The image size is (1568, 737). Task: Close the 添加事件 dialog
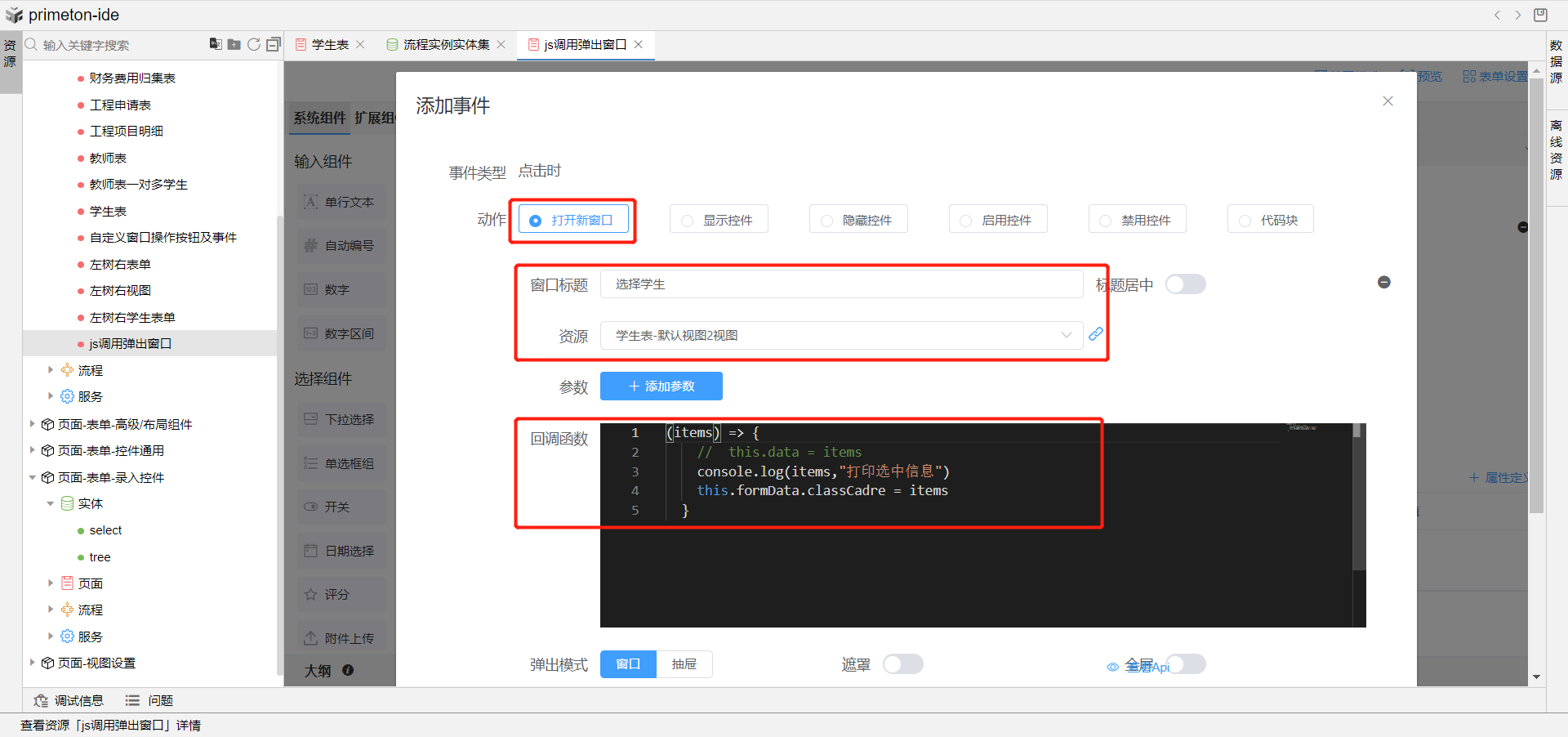1388,101
